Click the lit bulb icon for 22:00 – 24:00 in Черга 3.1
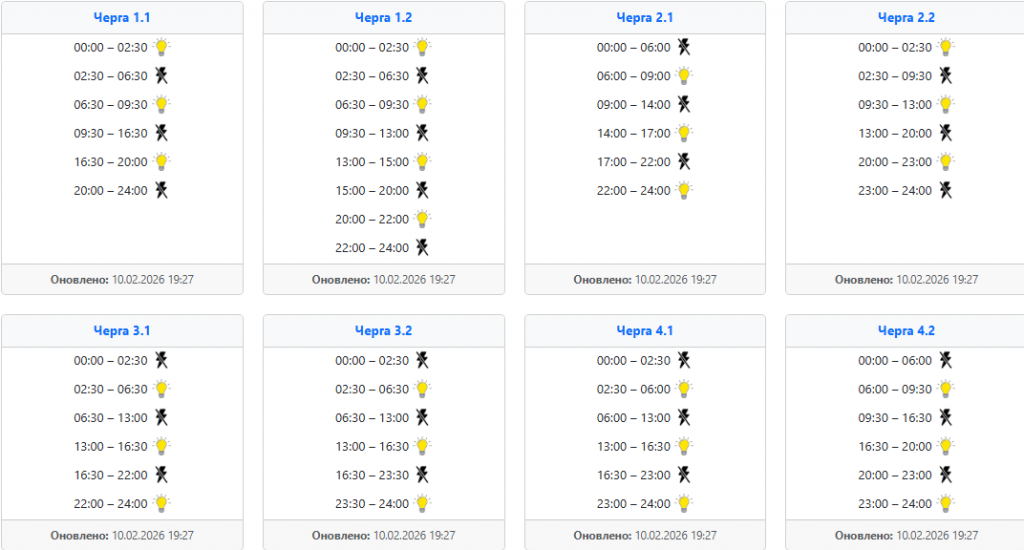 pos(161,504)
